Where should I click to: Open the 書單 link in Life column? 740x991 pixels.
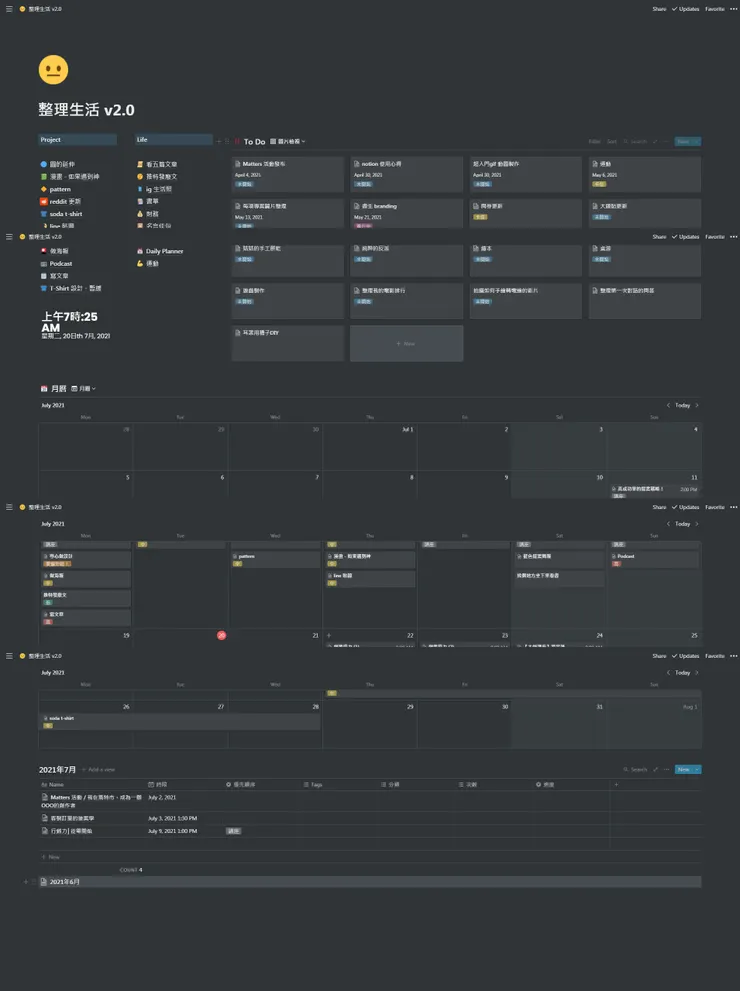(x=152, y=202)
